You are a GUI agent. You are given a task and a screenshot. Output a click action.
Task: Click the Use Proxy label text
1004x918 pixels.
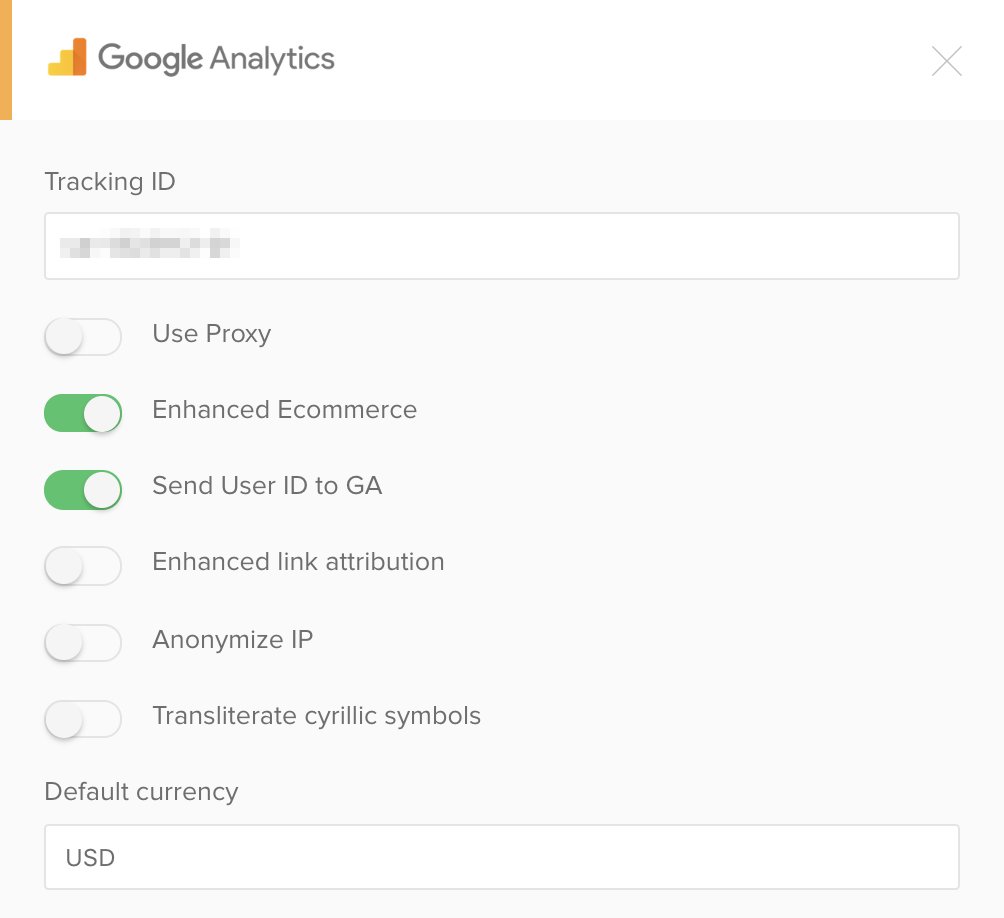[212, 334]
